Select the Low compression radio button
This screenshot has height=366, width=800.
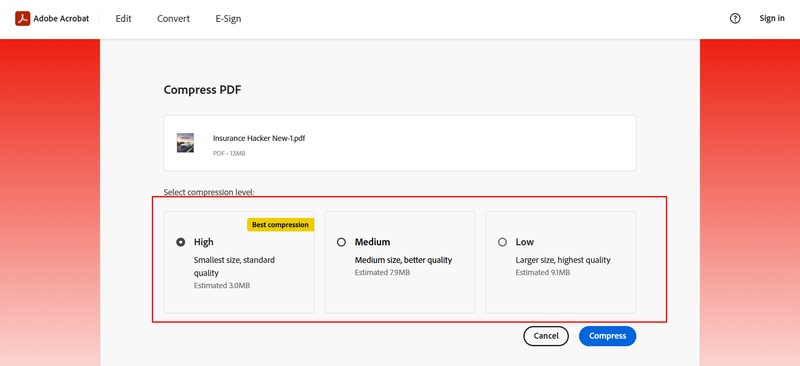pos(503,242)
